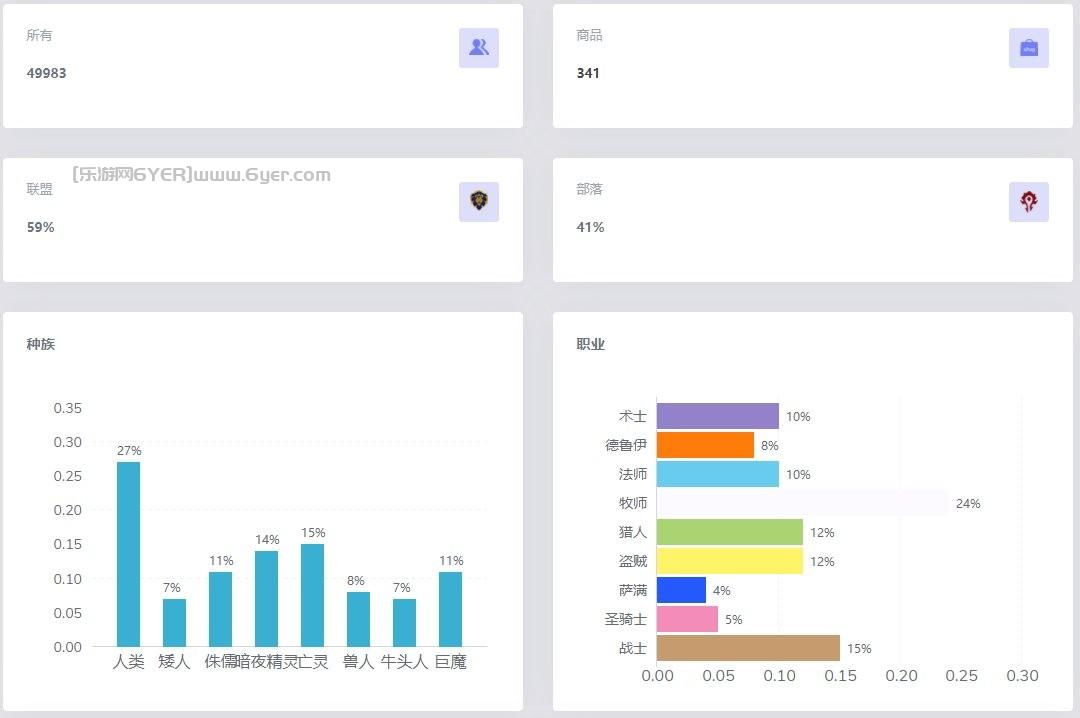Select the brown 战士 15% bar
The width and height of the screenshot is (1080, 718).
[x=748, y=648]
